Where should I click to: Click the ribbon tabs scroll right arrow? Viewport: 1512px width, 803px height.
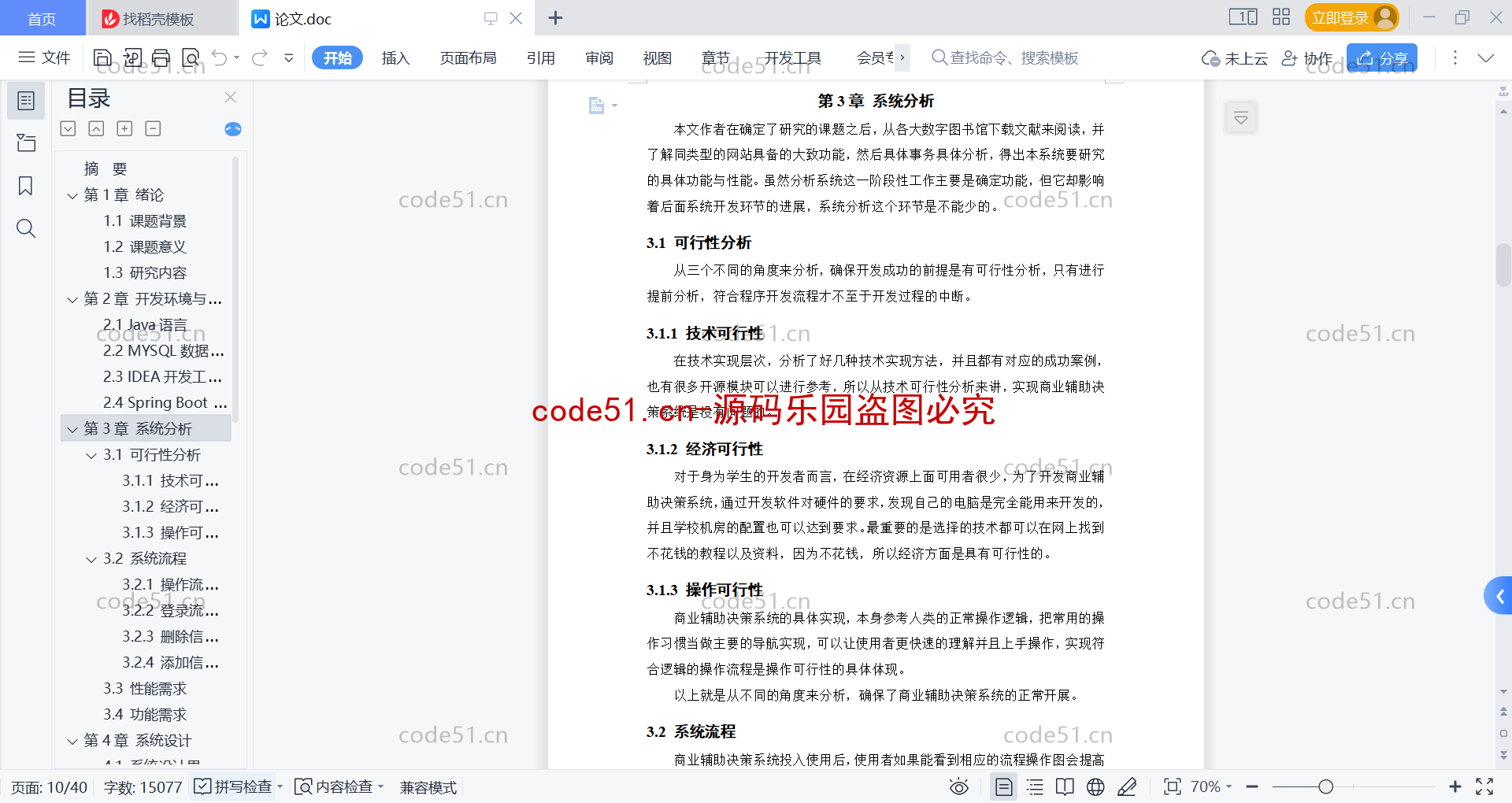pos(902,57)
